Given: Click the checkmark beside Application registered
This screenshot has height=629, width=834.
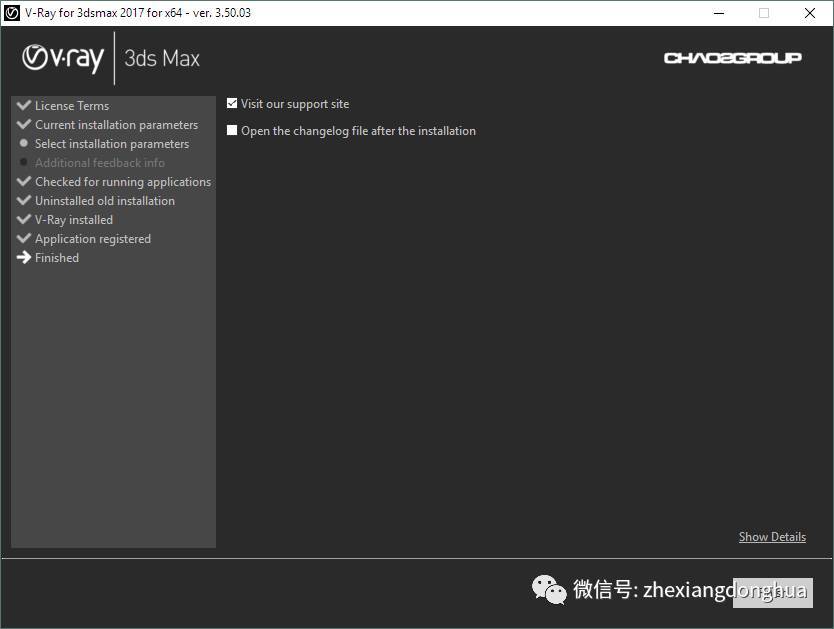Looking at the screenshot, I should tap(24, 238).
